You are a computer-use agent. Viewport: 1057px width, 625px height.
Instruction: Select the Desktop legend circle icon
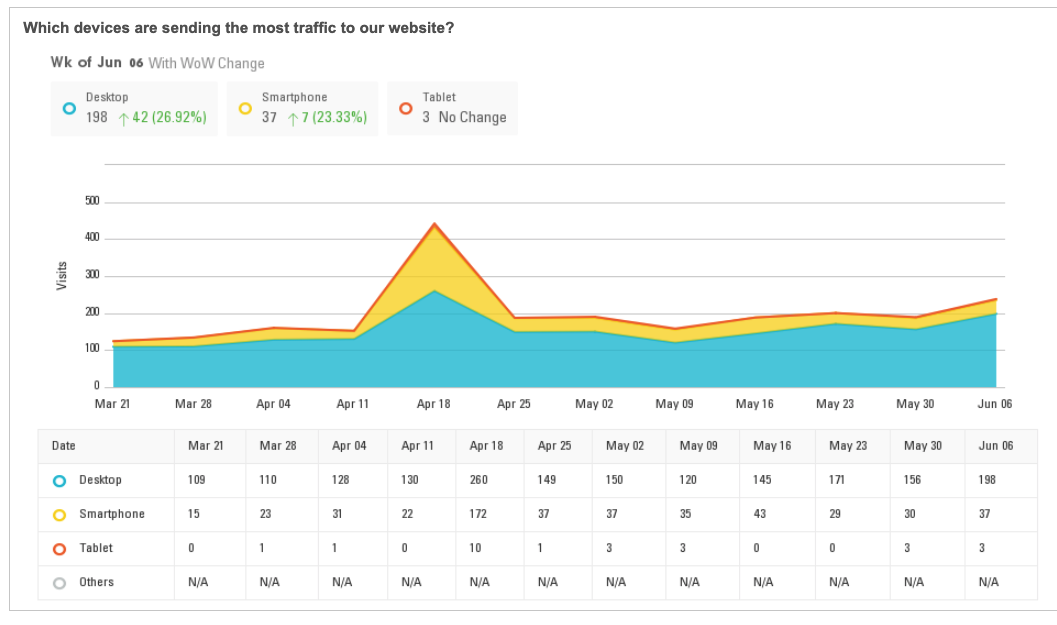(68, 107)
